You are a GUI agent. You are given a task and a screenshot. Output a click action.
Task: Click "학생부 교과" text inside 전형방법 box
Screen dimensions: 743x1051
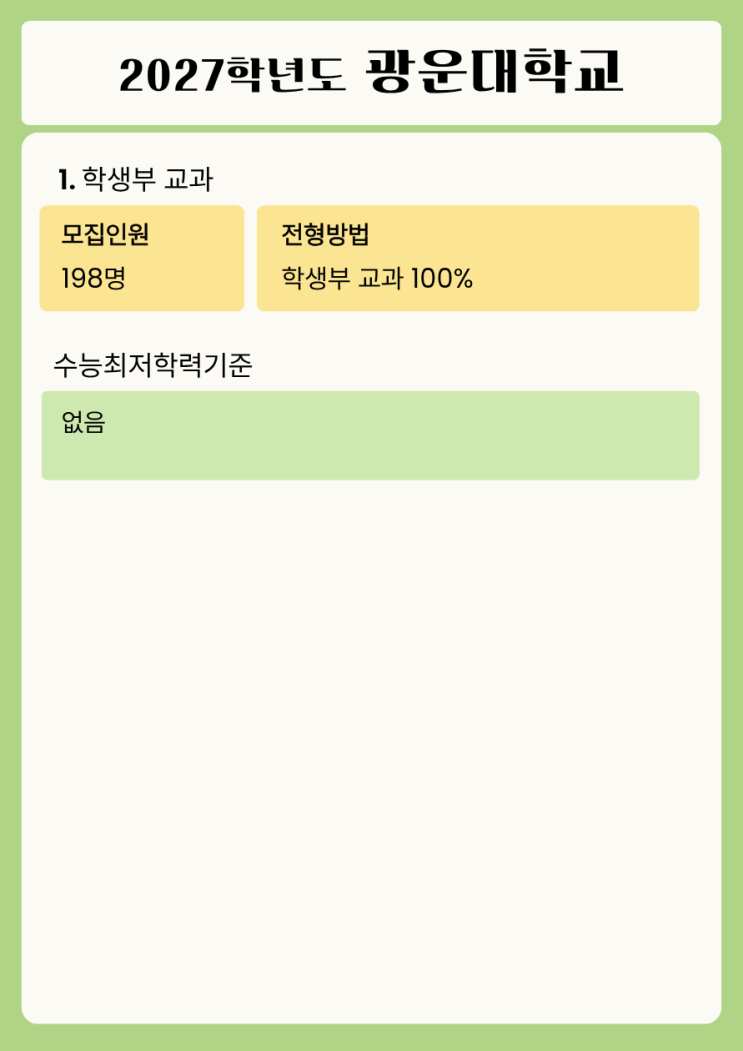tap(342, 278)
